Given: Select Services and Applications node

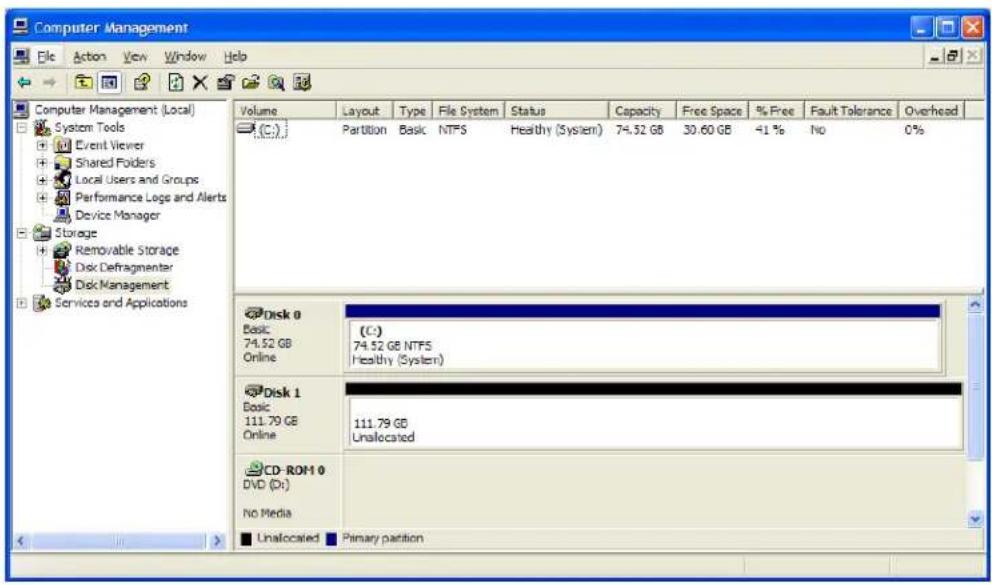Looking at the screenshot, I should tap(121, 302).
